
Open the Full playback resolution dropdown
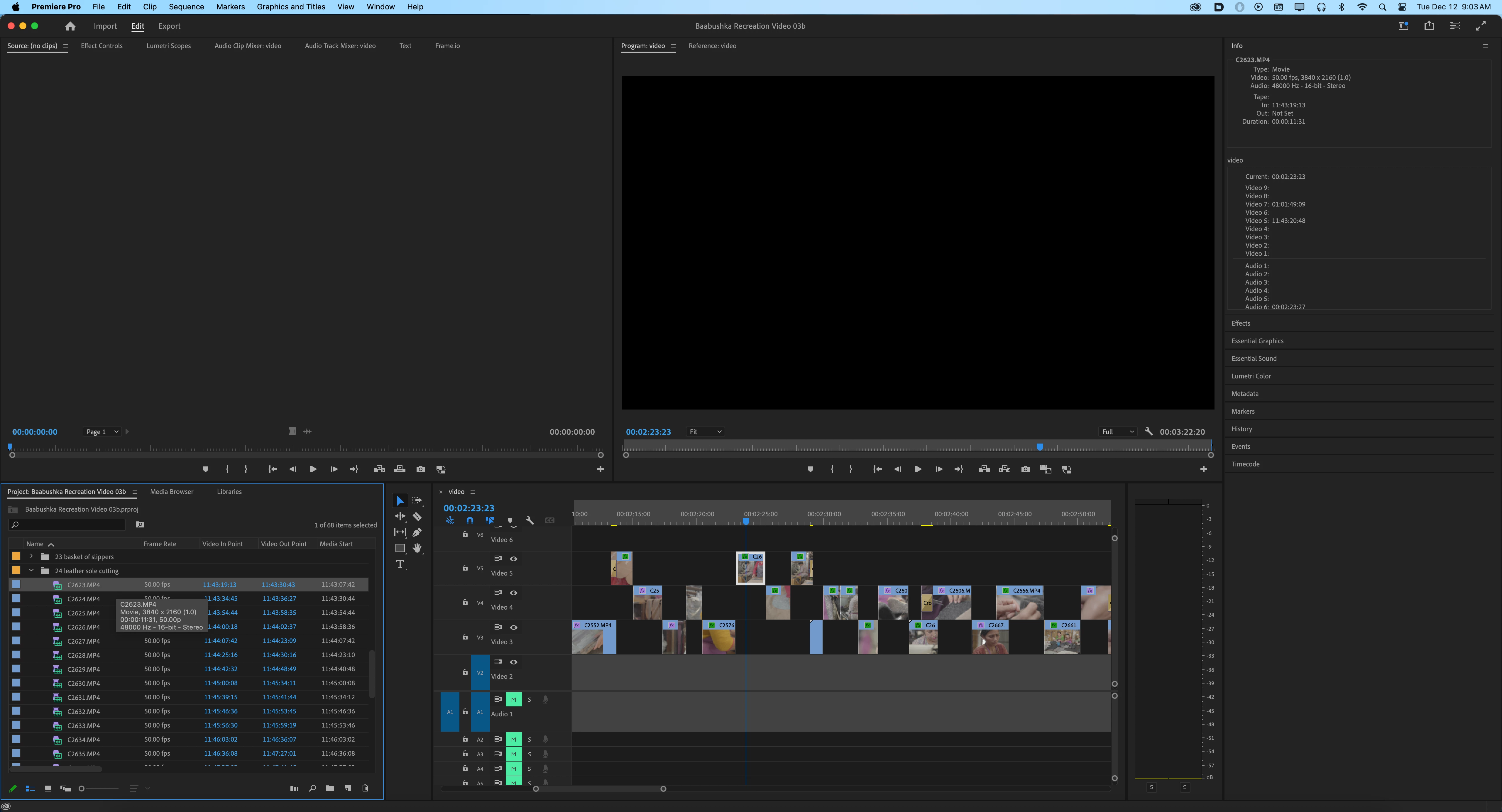(1118, 432)
